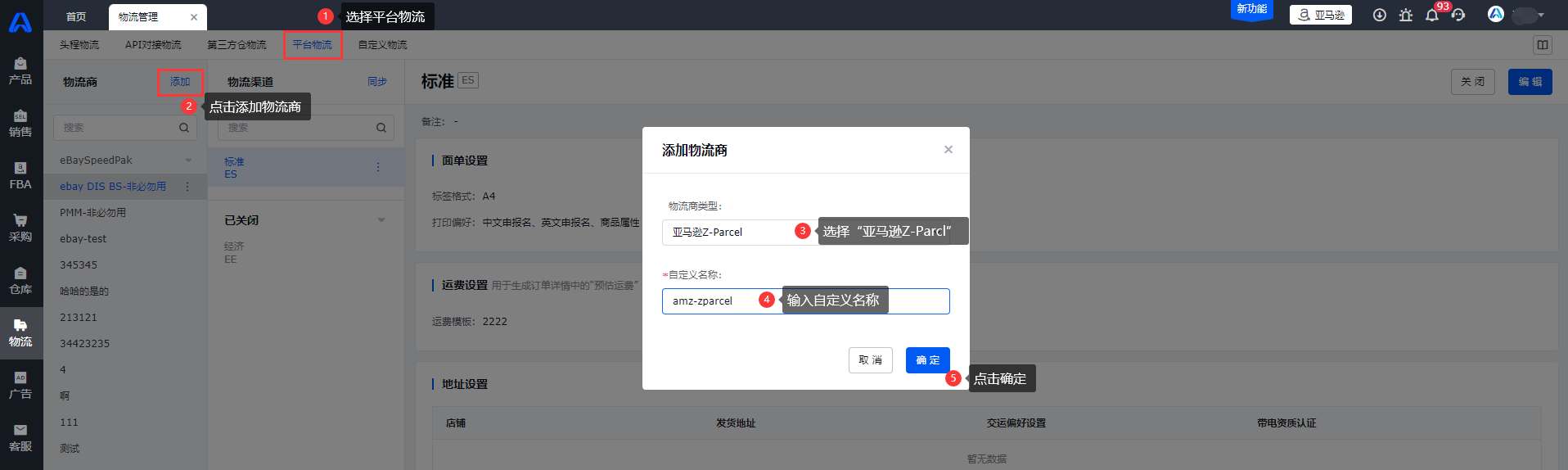Switch to the 首页 tab
This screenshot has width=1568, height=470.
click(76, 17)
